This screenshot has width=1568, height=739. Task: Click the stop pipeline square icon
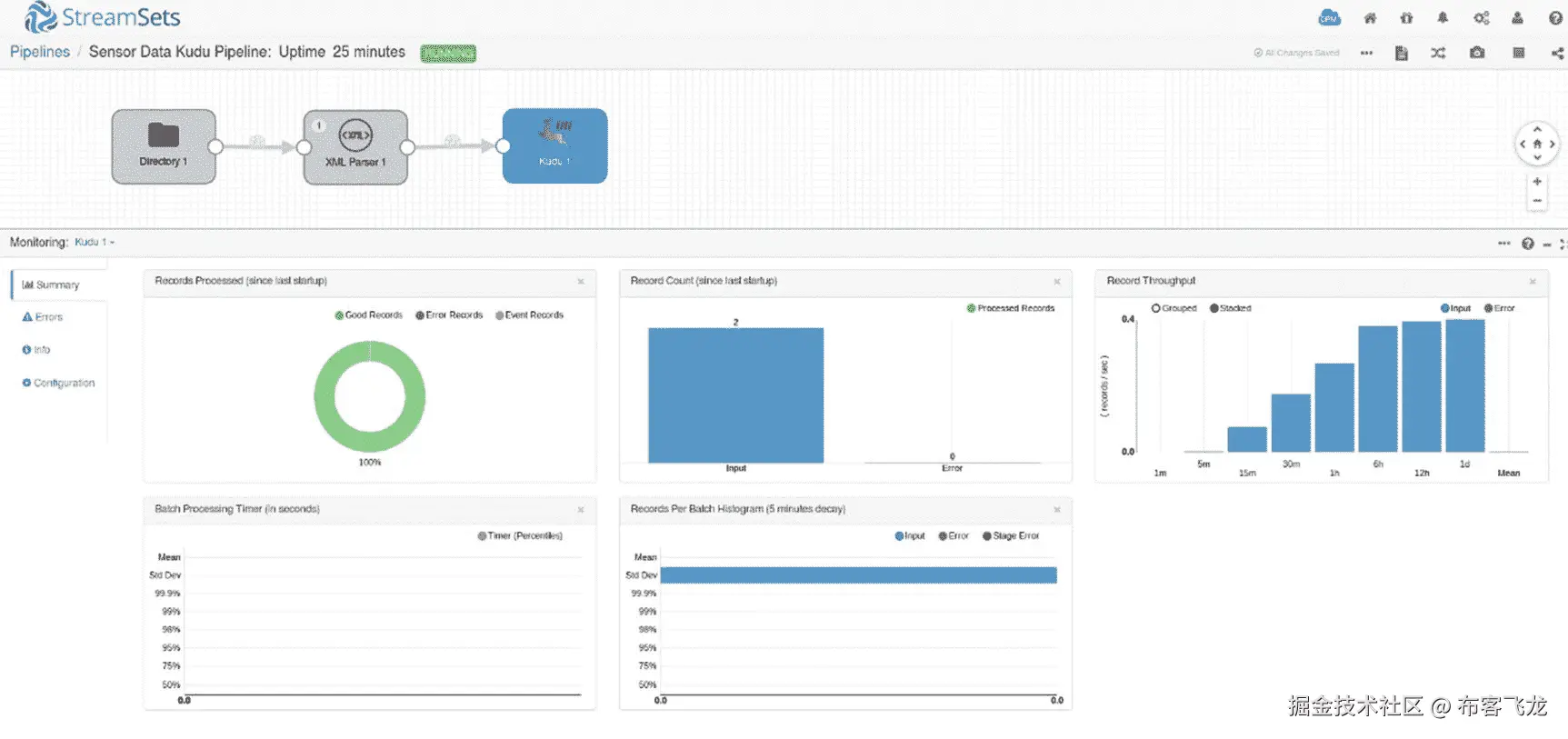1518,53
